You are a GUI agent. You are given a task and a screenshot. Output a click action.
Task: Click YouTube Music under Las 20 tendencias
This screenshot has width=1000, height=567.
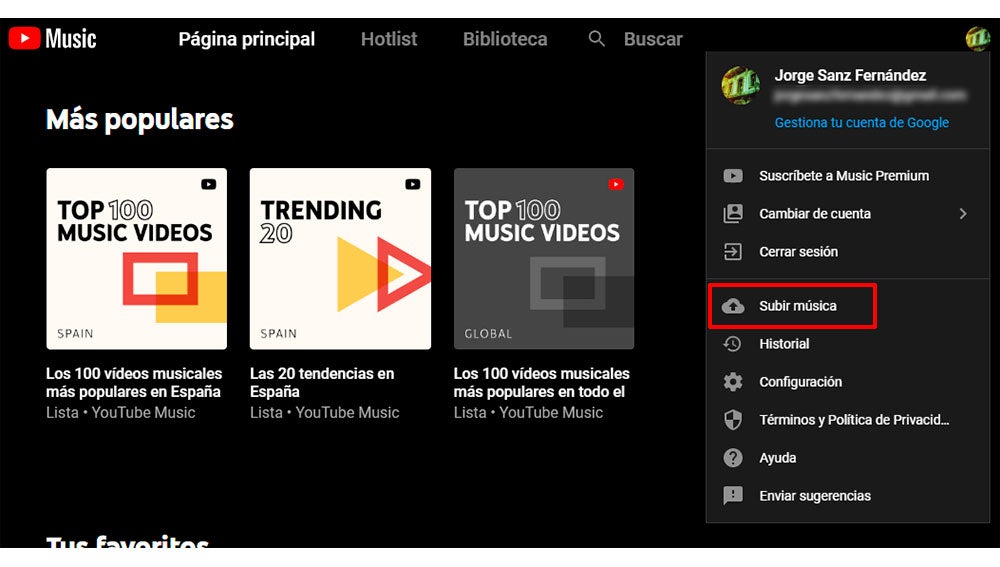point(347,413)
